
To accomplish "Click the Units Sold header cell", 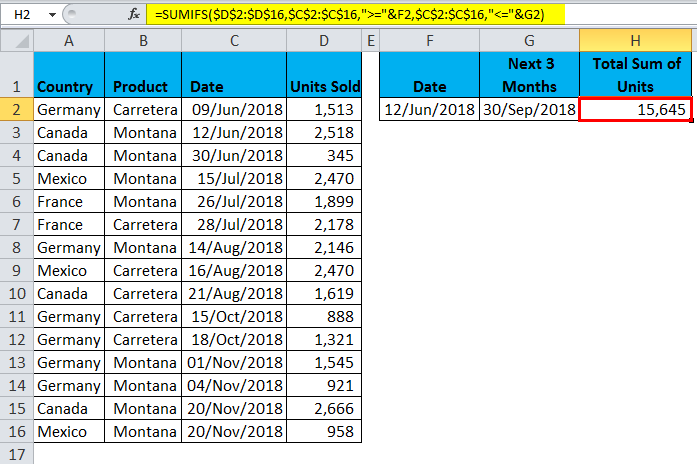I will pyautogui.click(x=323, y=86).
